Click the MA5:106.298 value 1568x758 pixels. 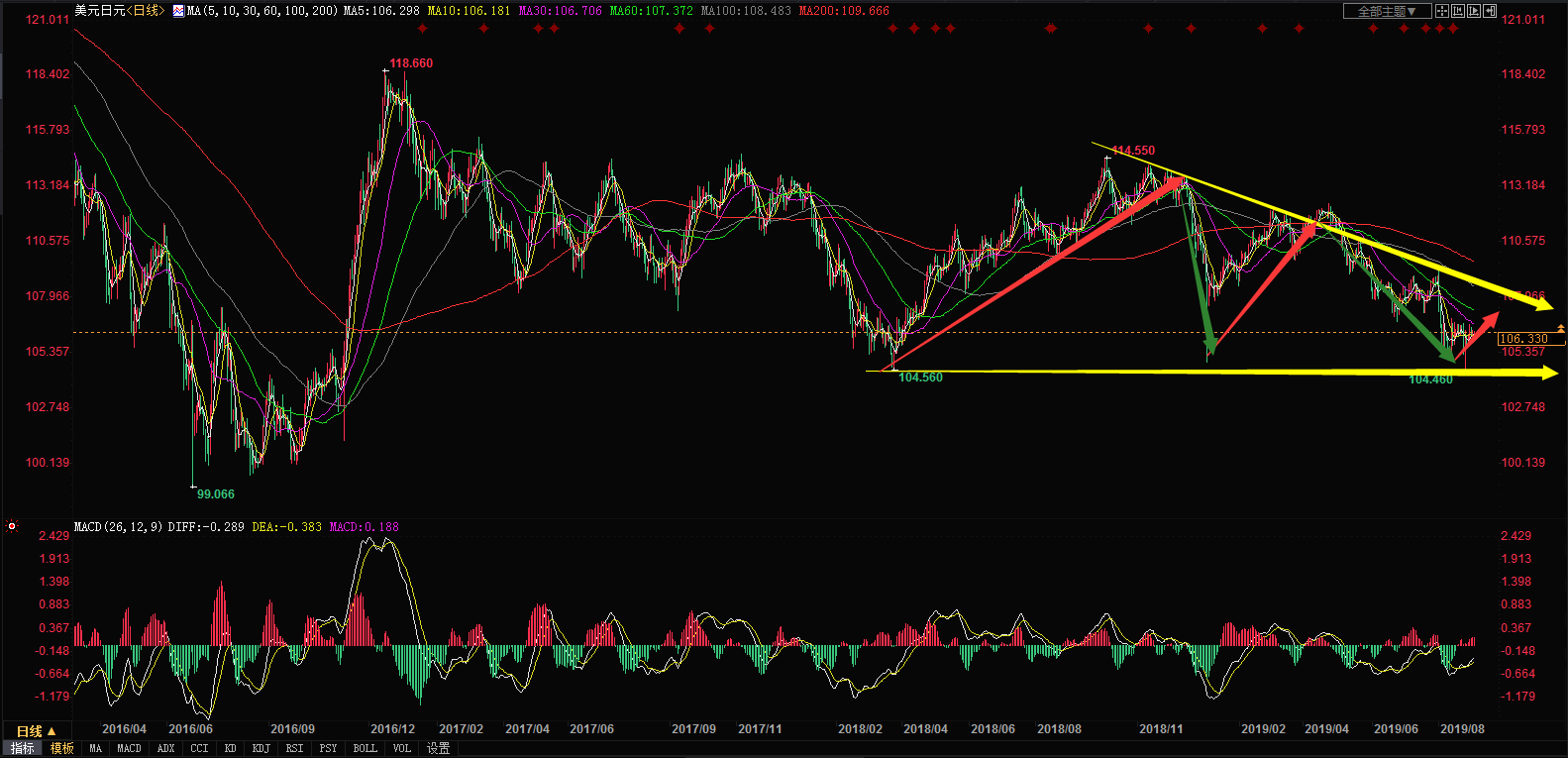(381, 11)
